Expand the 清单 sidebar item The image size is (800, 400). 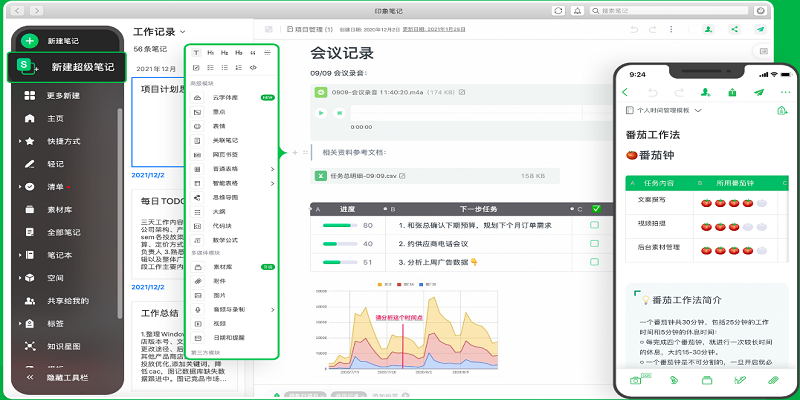(x=19, y=187)
